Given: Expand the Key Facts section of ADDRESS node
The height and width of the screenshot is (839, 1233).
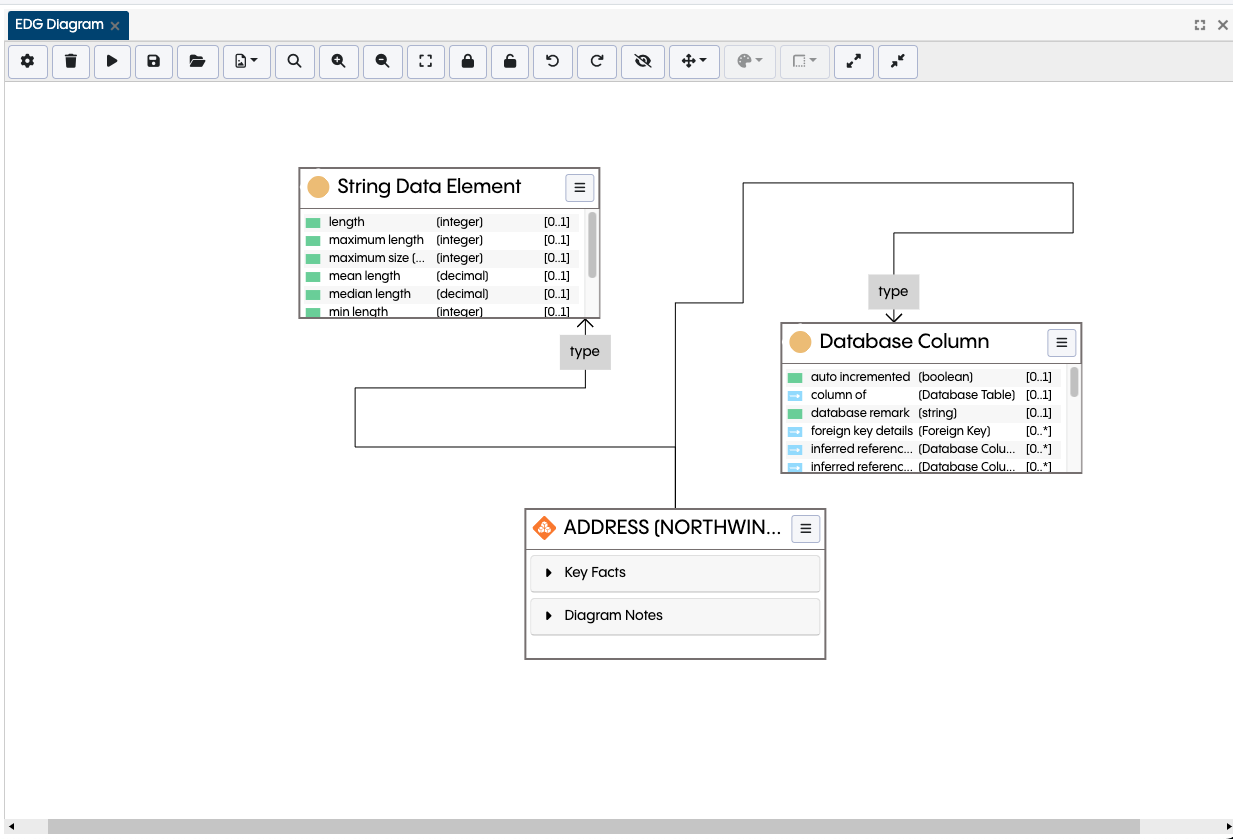Looking at the screenshot, I should [x=548, y=572].
